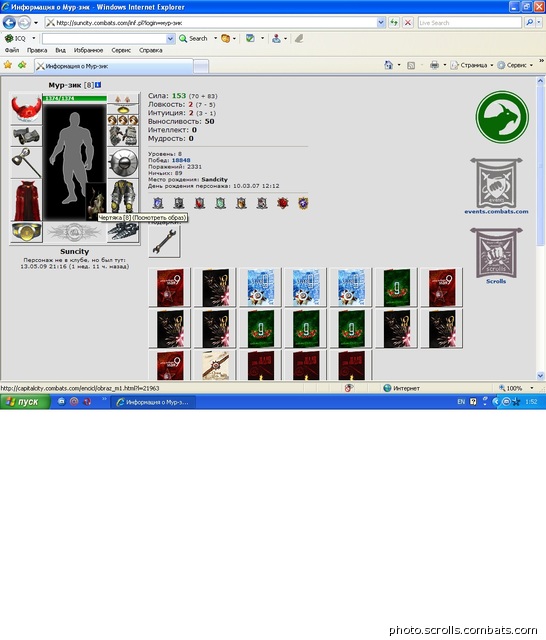The image size is (546, 640).
Task: Click in the address bar URL field
Action: point(212,22)
